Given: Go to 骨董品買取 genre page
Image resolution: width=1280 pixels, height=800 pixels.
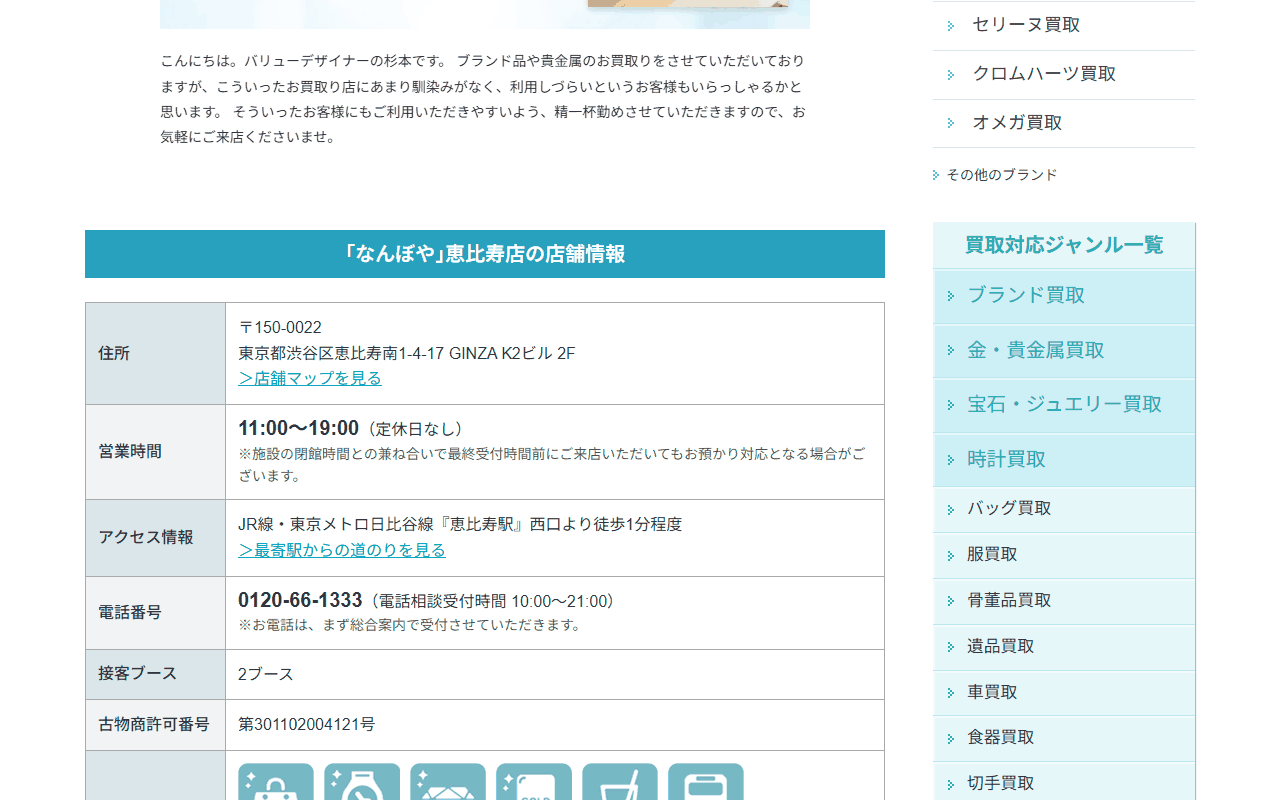Looking at the screenshot, I should point(1064,601).
